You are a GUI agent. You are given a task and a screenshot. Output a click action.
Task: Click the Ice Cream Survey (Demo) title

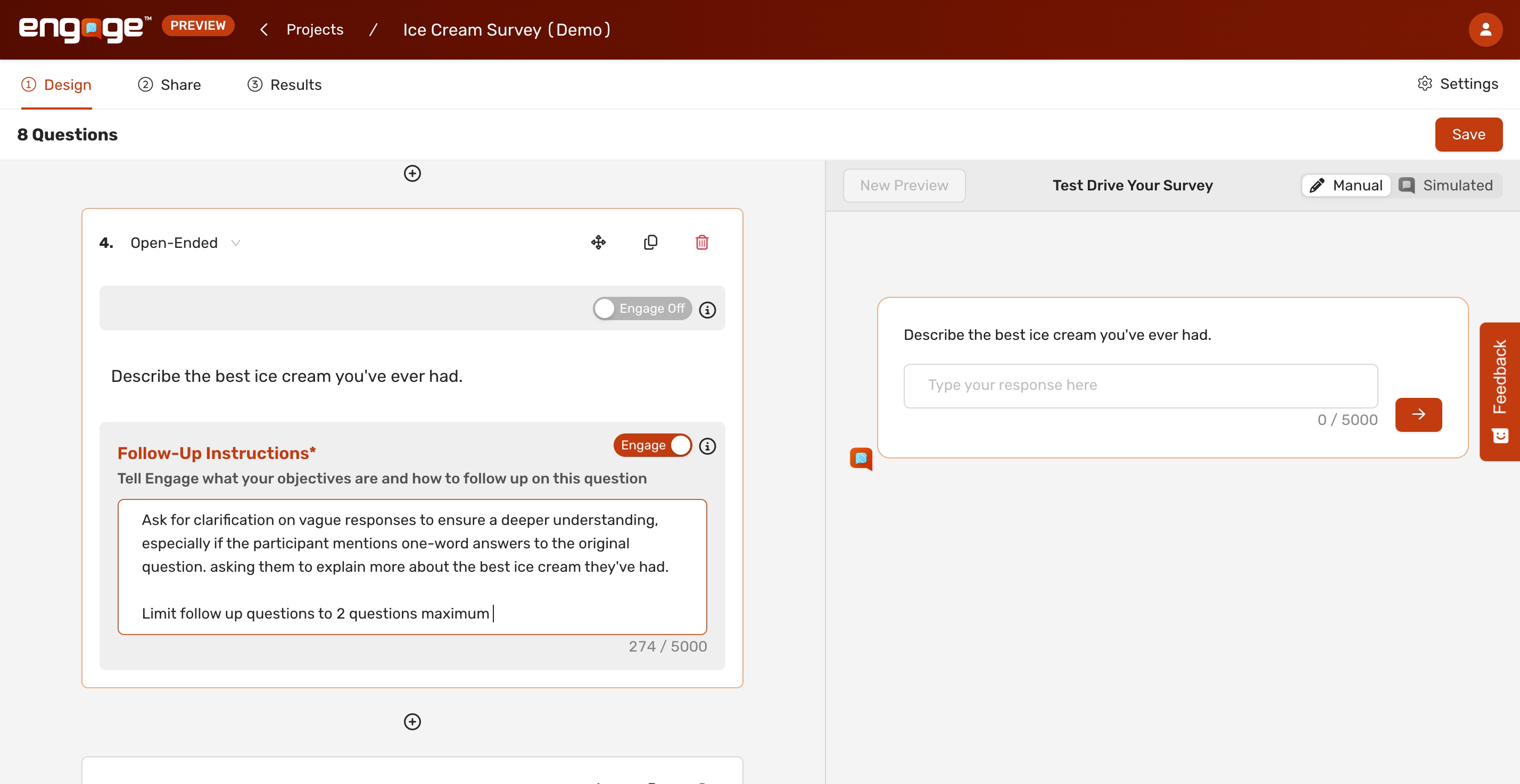click(506, 29)
